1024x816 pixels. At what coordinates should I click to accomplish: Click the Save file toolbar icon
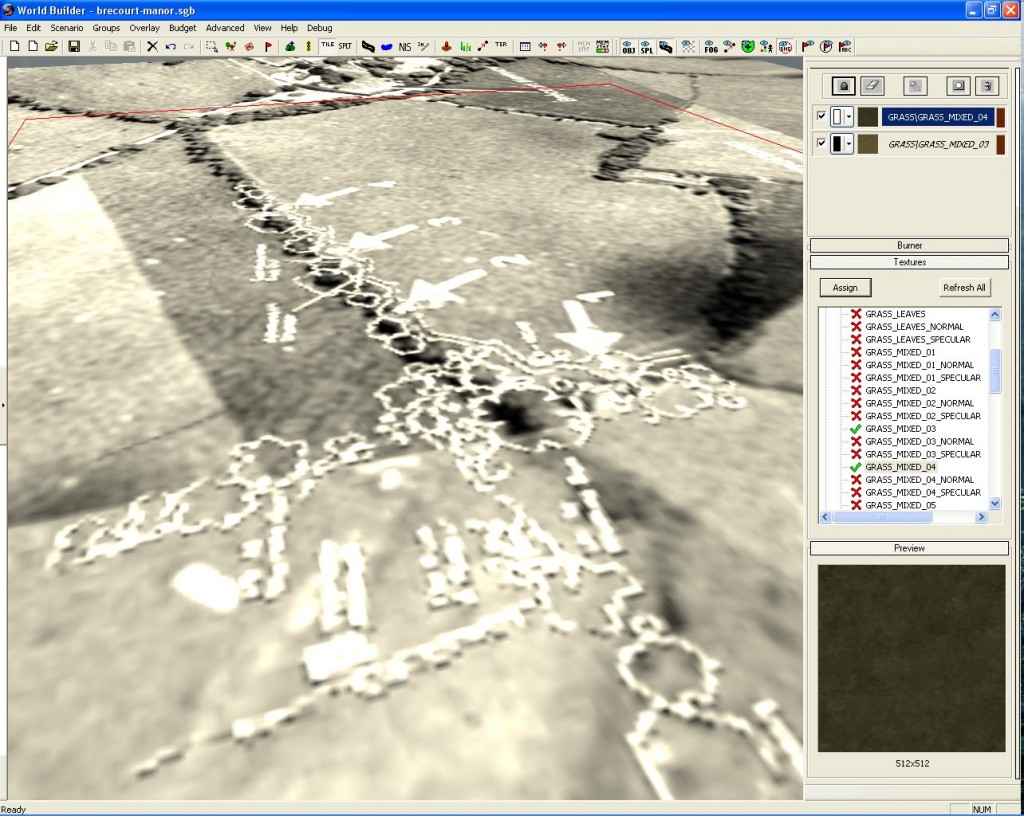click(x=73, y=46)
